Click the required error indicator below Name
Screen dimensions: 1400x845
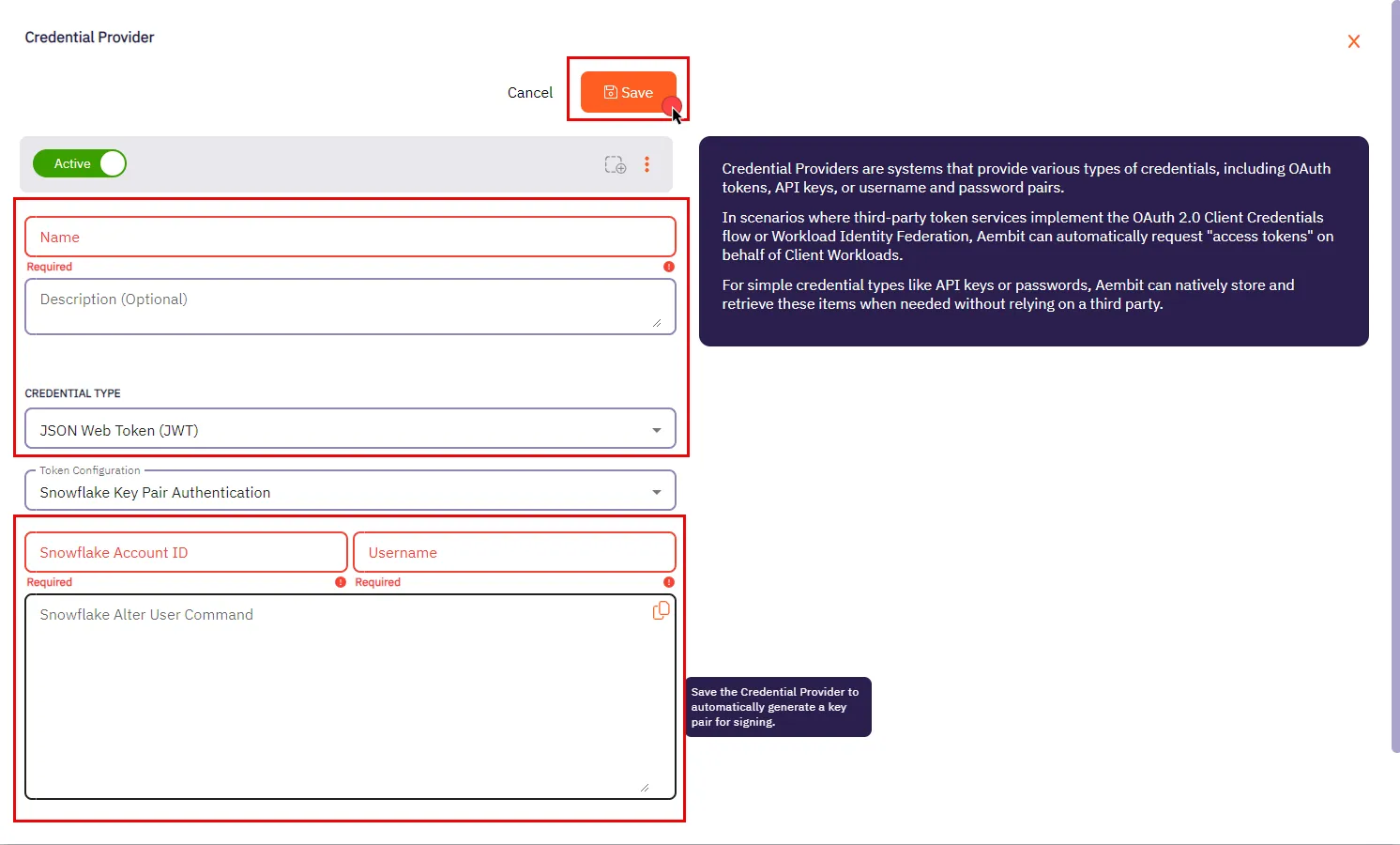tap(668, 267)
